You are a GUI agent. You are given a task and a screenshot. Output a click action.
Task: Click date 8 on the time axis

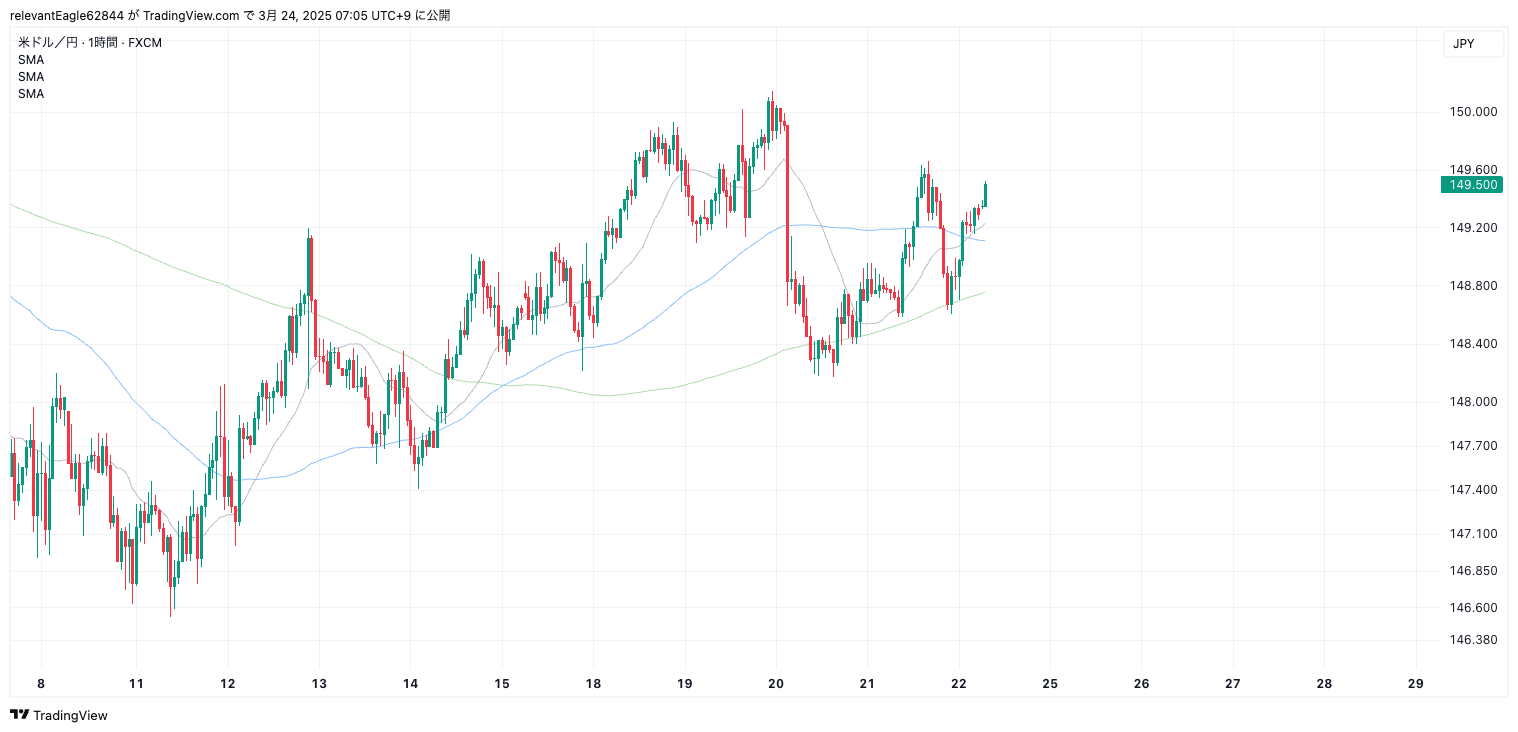41,684
